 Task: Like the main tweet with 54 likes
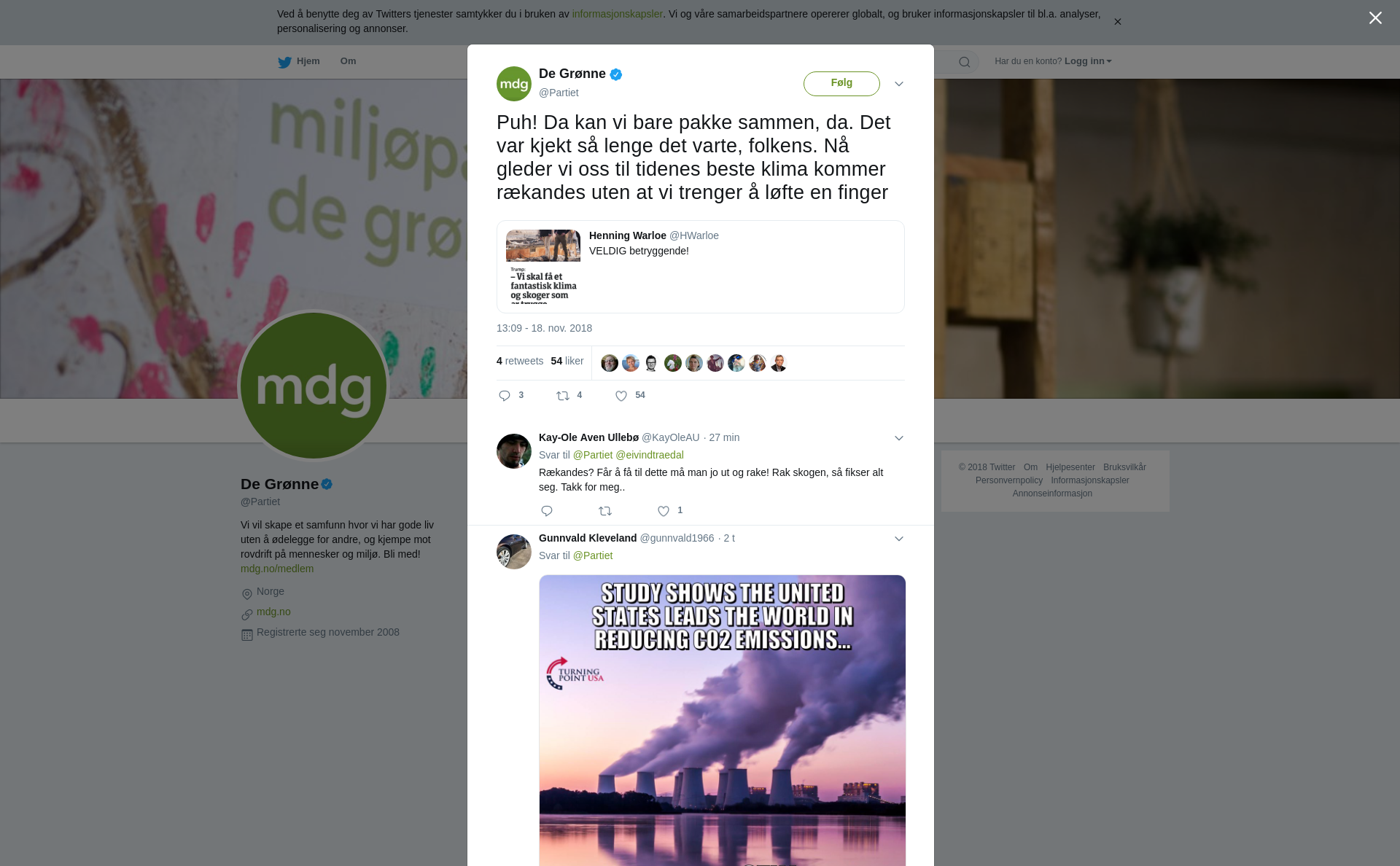click(x=621, y=396)
